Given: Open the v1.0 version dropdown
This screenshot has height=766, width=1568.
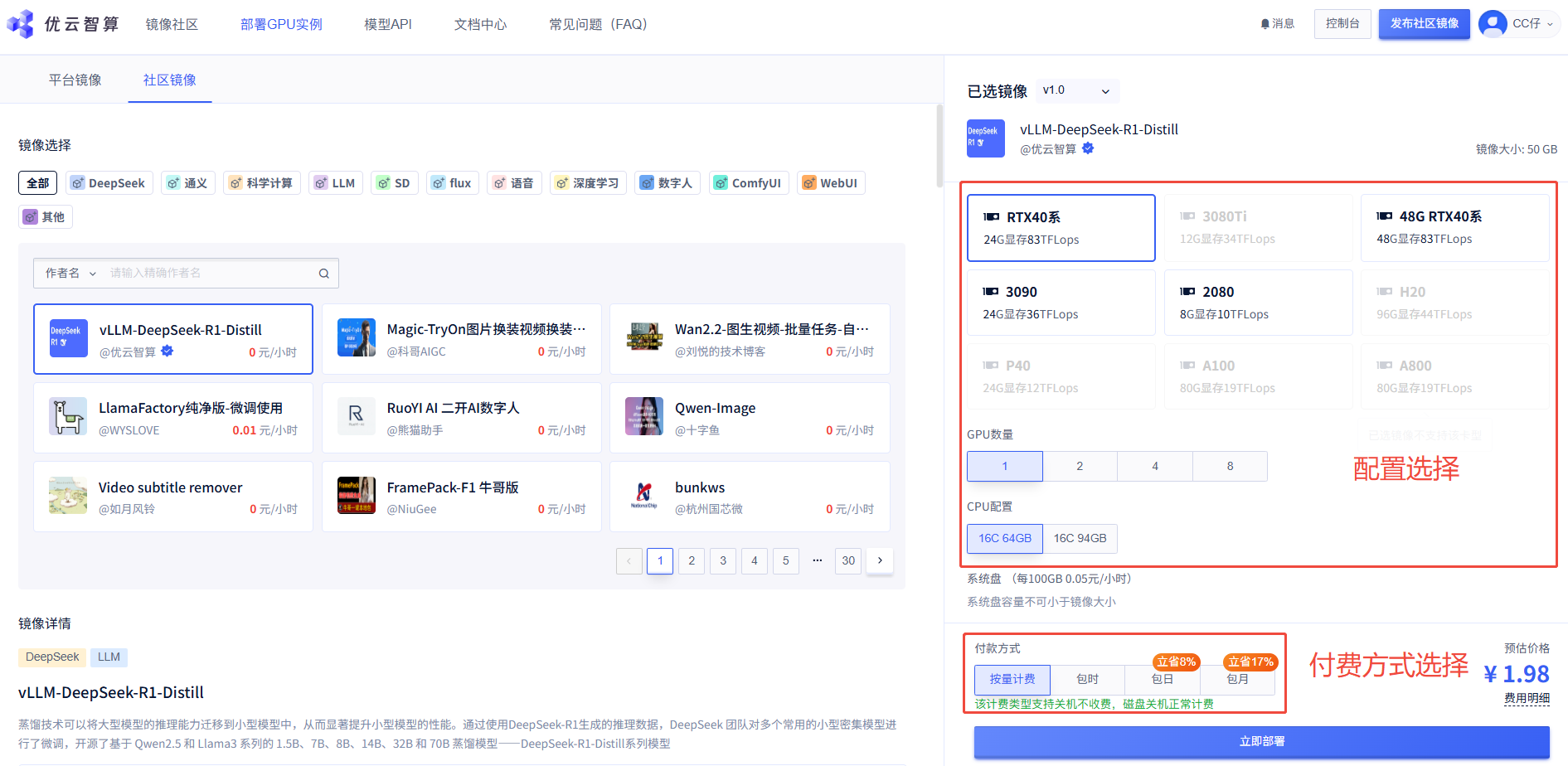Looking at the screenshot, I should (x=1077, y=90).
